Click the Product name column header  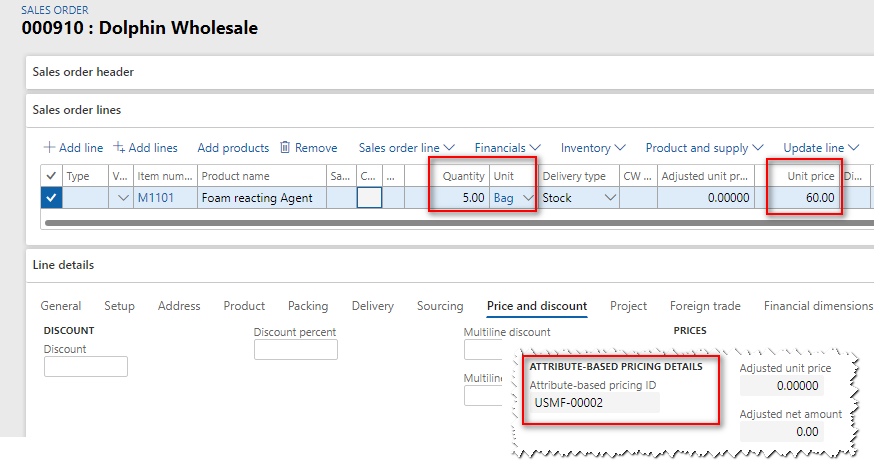click(x=262, y=176)
